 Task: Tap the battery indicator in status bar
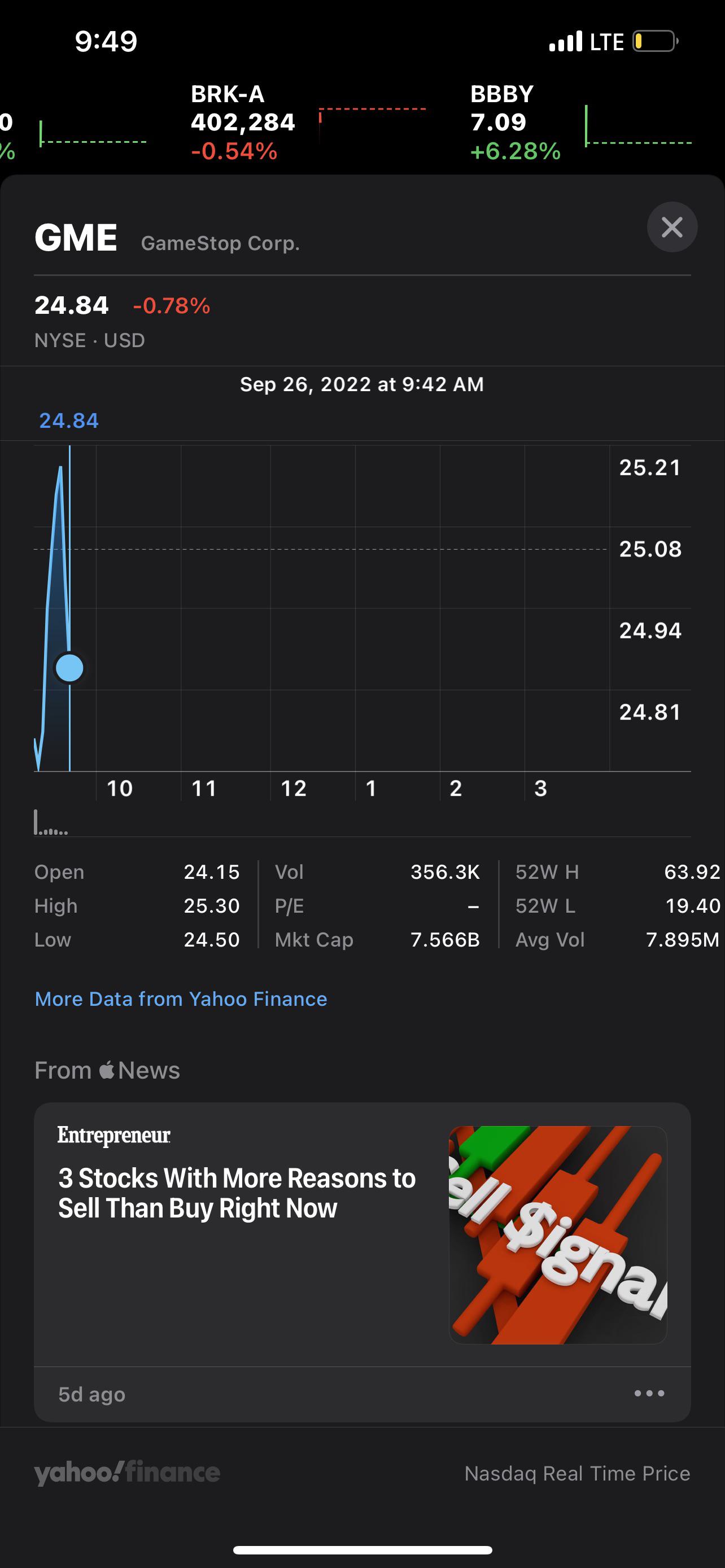(656, 41)
